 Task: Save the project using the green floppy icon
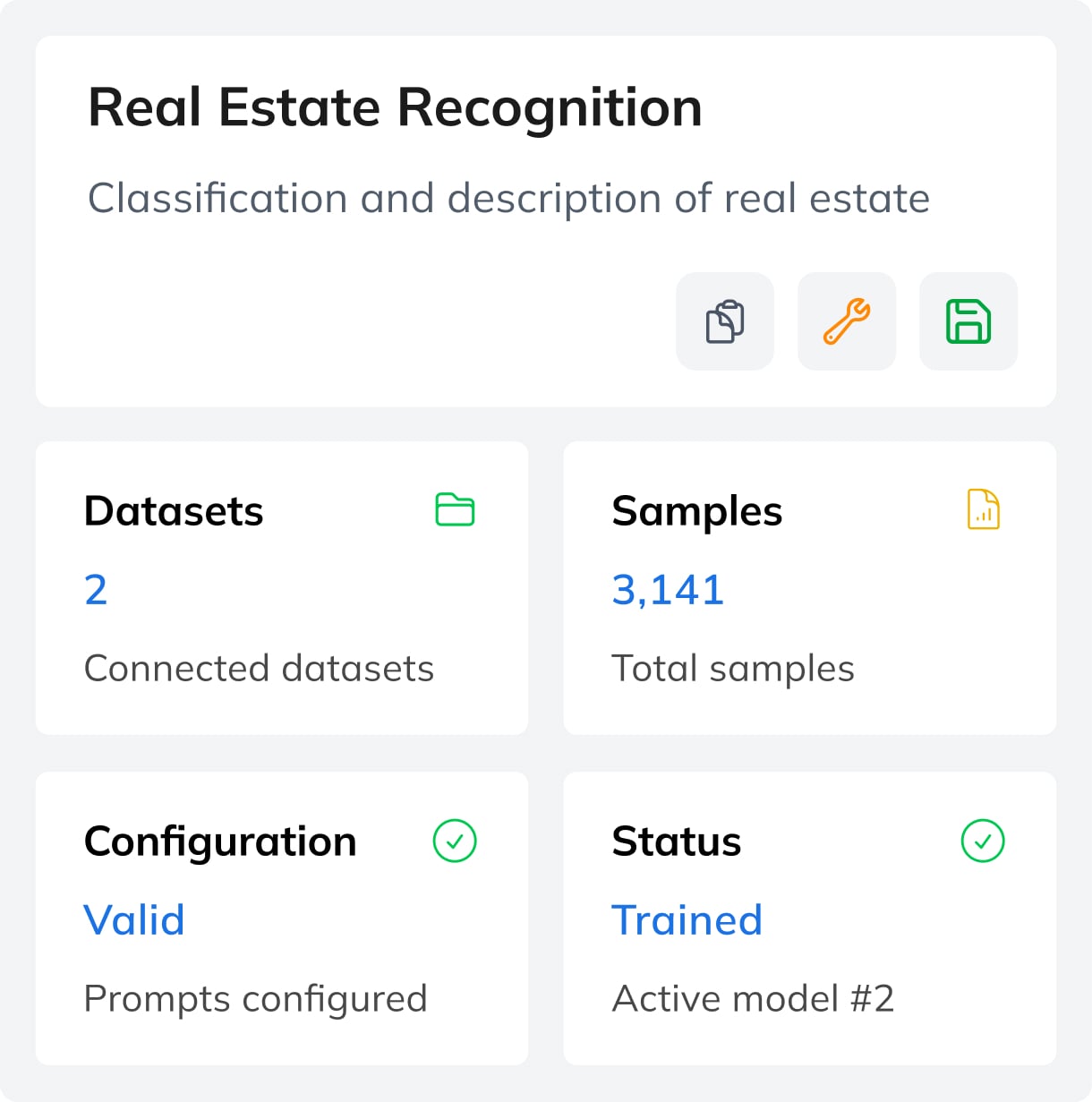(968, 321)
